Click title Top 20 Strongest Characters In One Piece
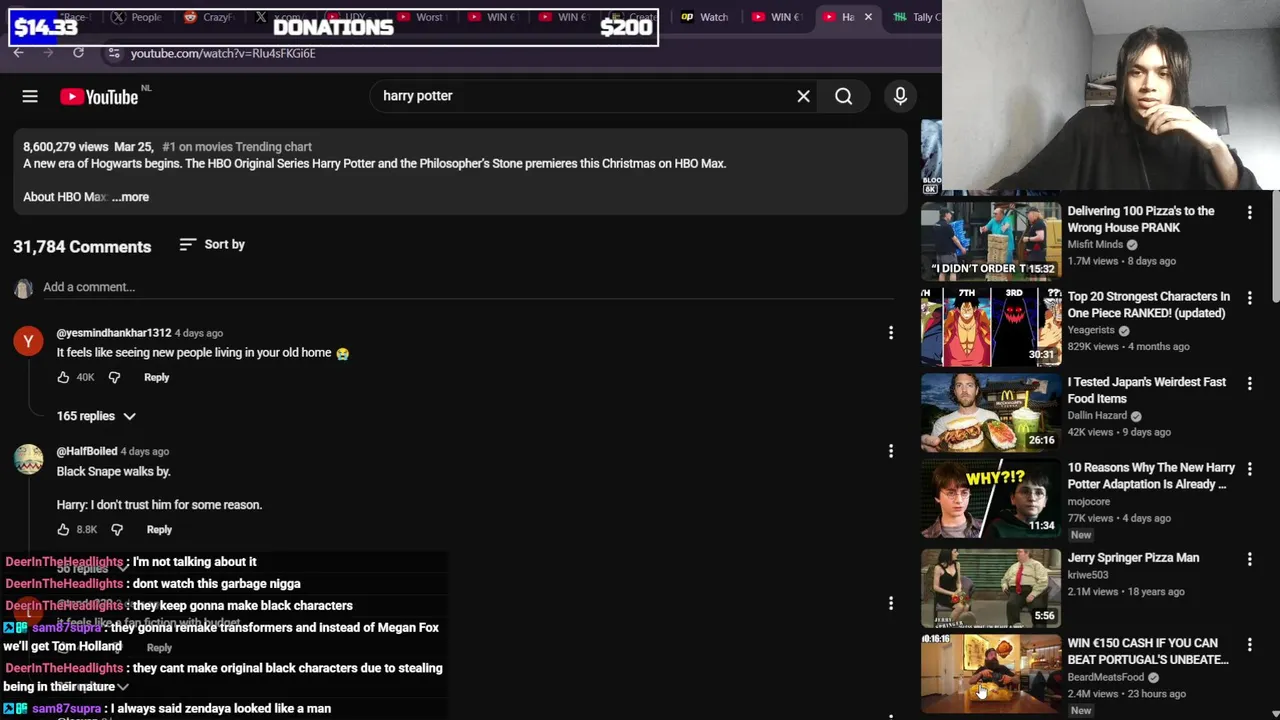This screenshot has width=1280, height=720. coord(1148,305)
